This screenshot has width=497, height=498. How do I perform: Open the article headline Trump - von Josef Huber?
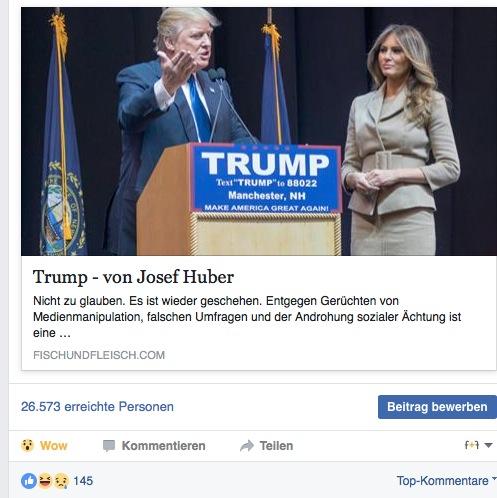pyautogui.click(x=133, y=277)
